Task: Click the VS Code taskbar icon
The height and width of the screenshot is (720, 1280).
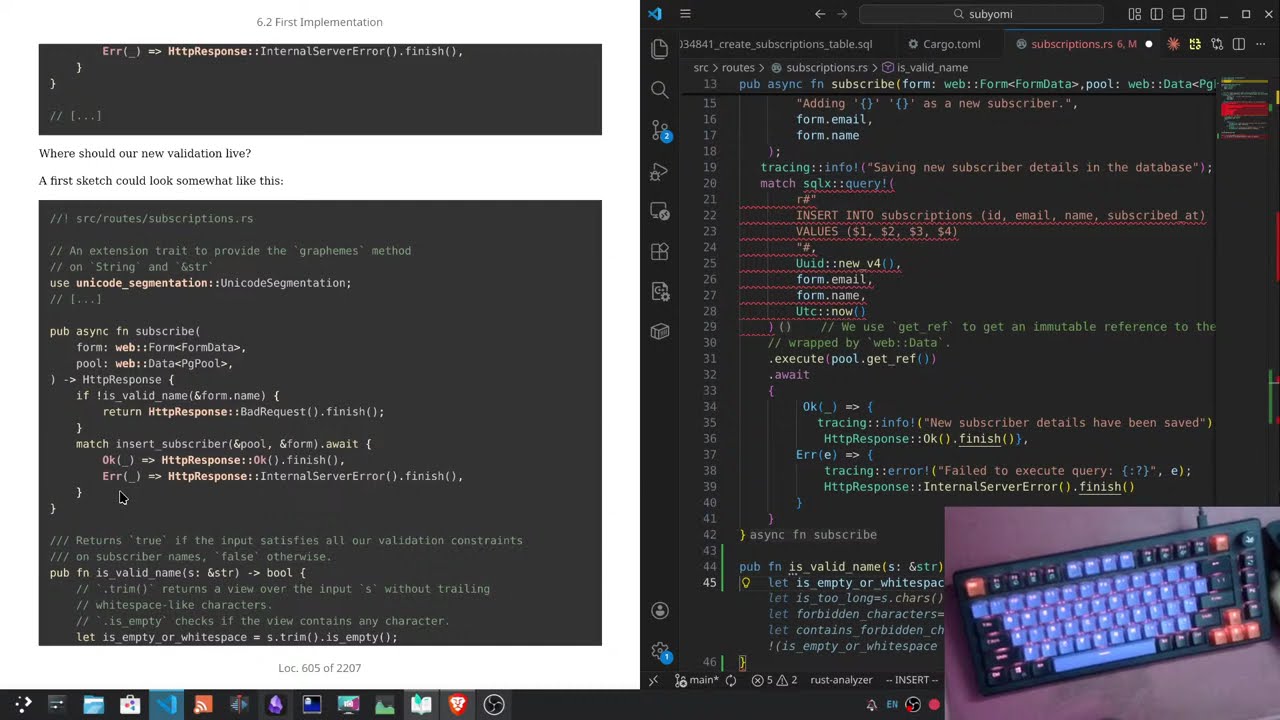Action: [166, 705]
